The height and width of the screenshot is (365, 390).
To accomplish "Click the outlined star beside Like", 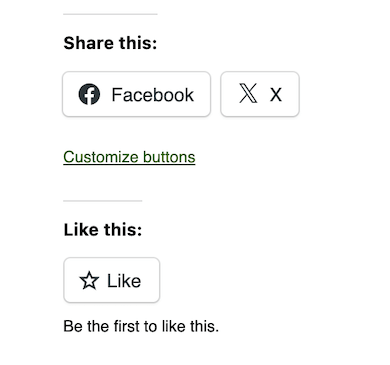I will click(x=89, y=280).
